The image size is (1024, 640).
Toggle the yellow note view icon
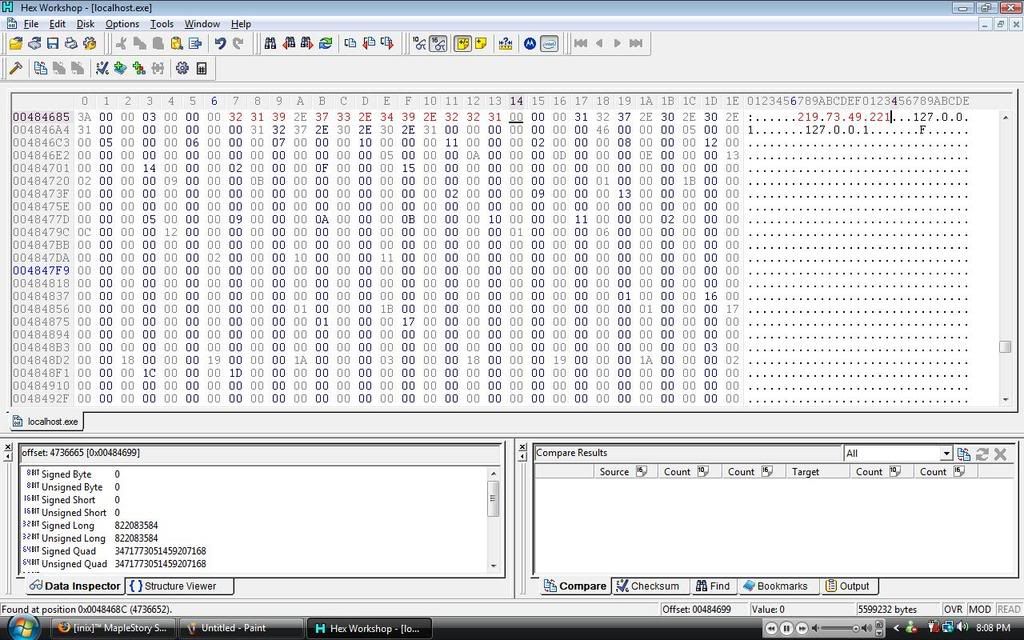click(x=462, y=44)
